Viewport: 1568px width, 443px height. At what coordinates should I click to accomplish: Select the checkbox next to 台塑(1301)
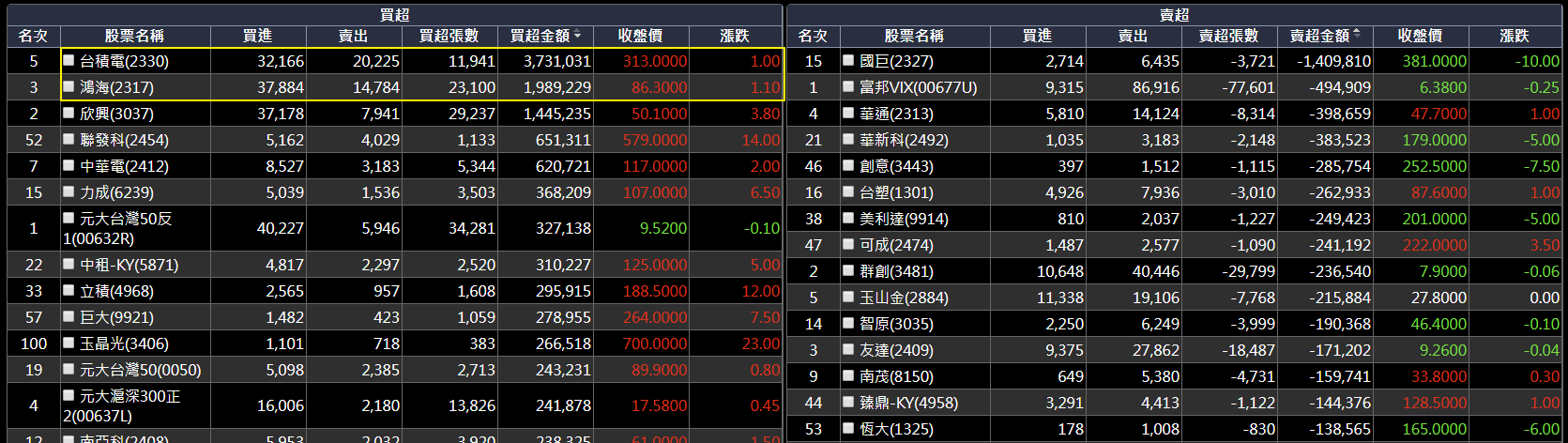coord(848,191)
